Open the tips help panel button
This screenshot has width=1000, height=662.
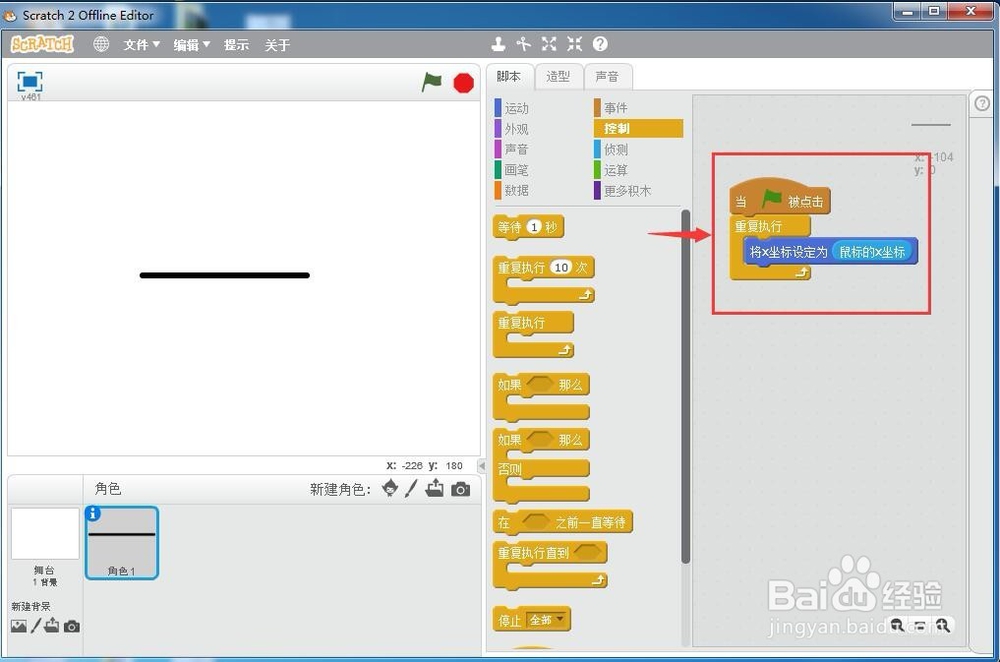(x=982, y=103)
